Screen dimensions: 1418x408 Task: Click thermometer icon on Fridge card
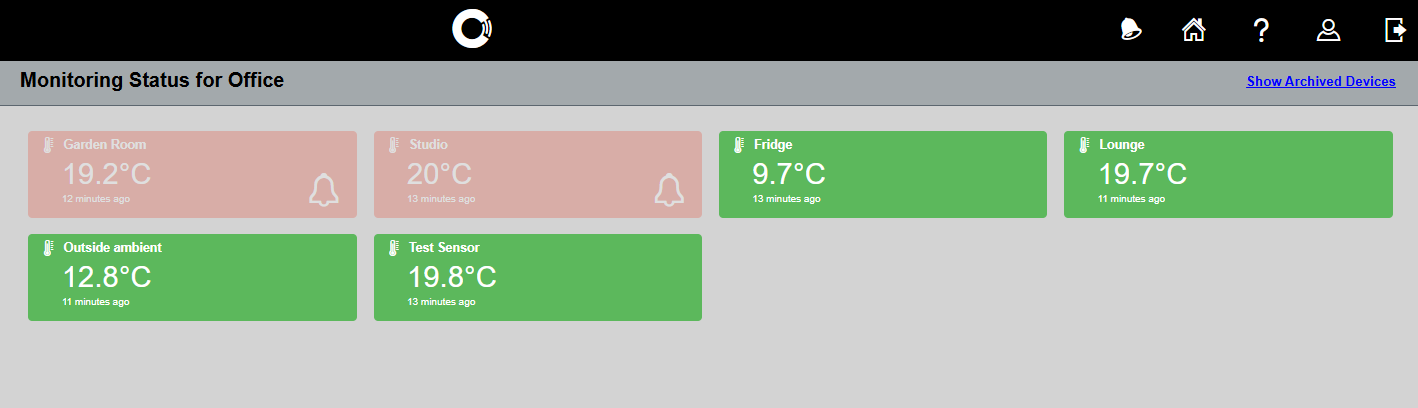pos(739,145)
